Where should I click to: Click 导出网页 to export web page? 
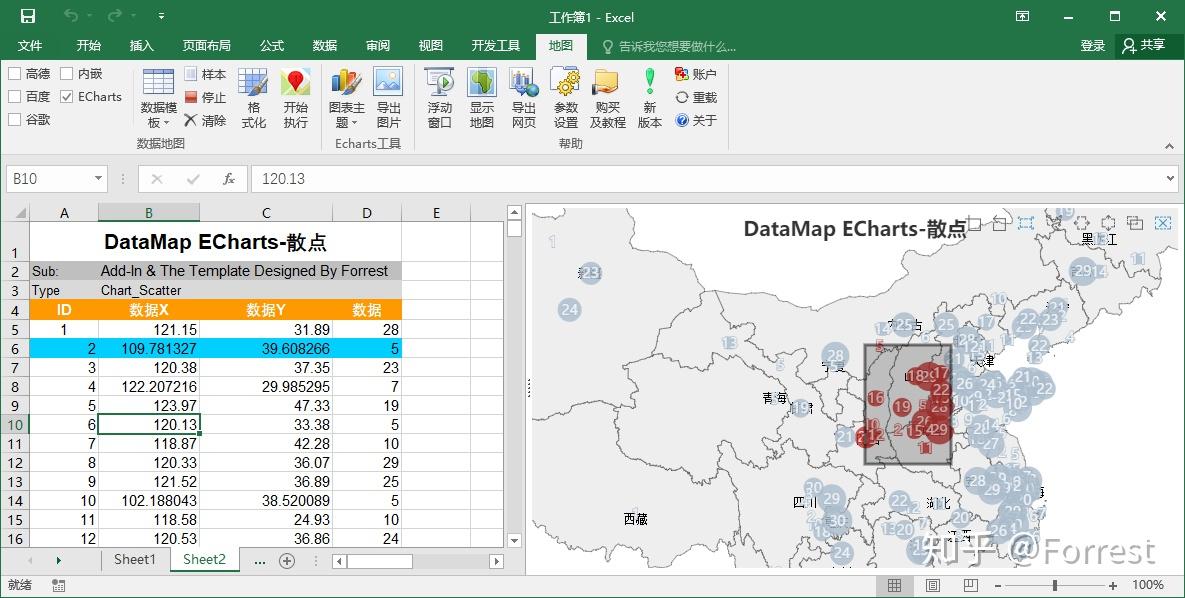pyautogui.click(x=523, y=97)
